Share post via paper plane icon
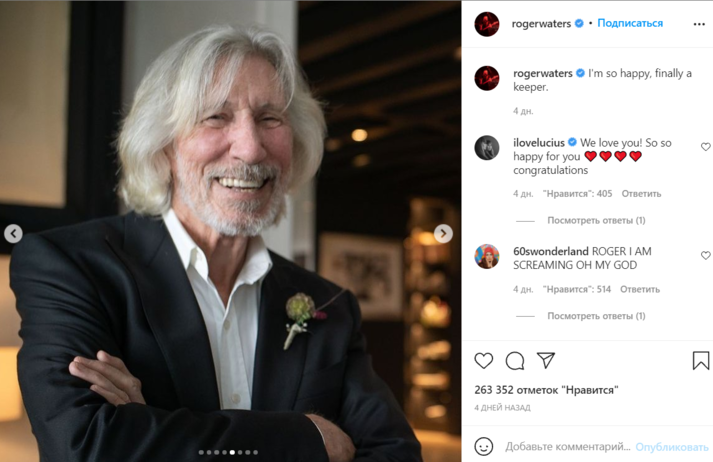Viewport: 713px width, 462px height. tap(546, 360)
